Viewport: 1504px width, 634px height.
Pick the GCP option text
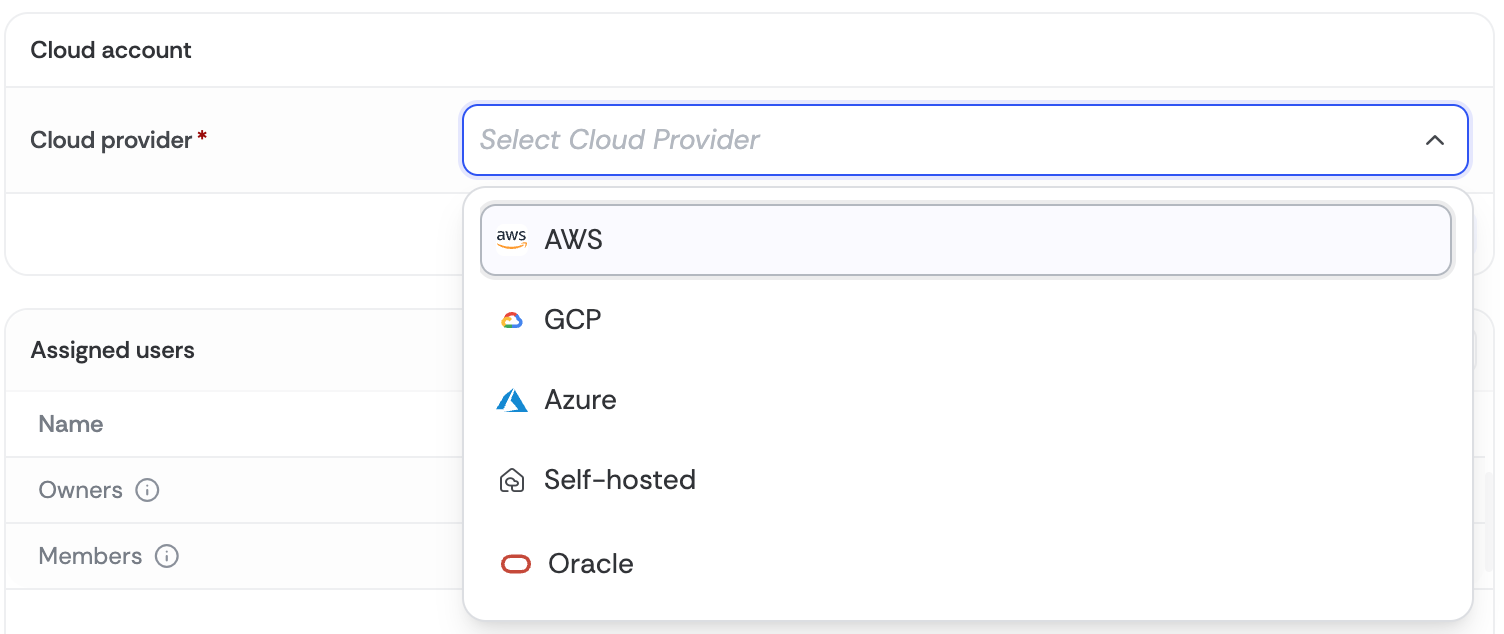(x=573, y=320)
